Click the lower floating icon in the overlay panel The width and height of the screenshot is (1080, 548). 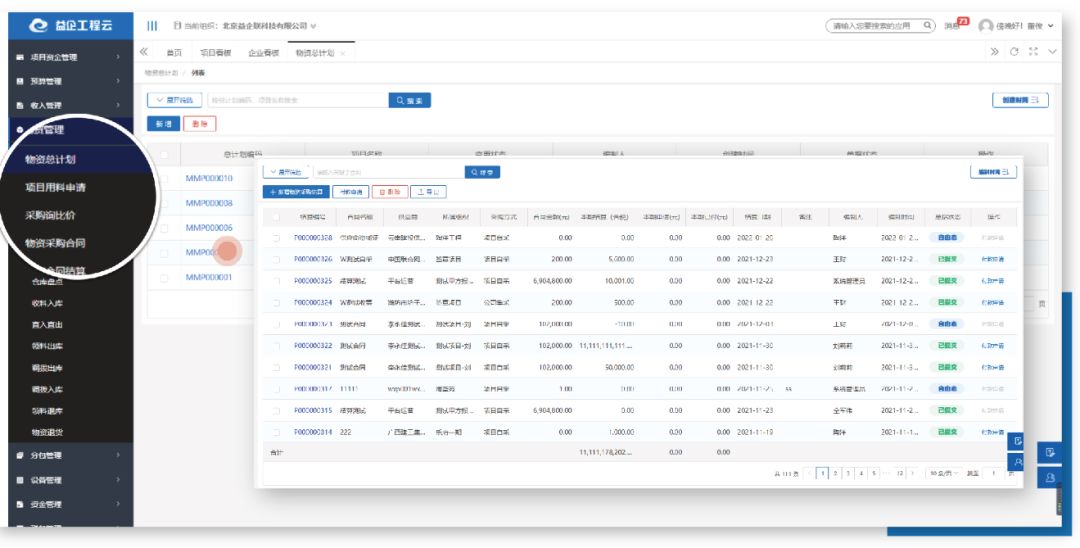click(1017, 463)
